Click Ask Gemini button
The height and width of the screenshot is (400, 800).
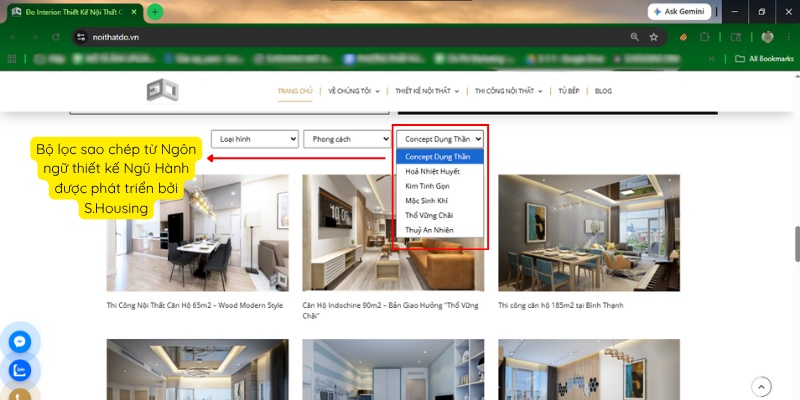679,11
